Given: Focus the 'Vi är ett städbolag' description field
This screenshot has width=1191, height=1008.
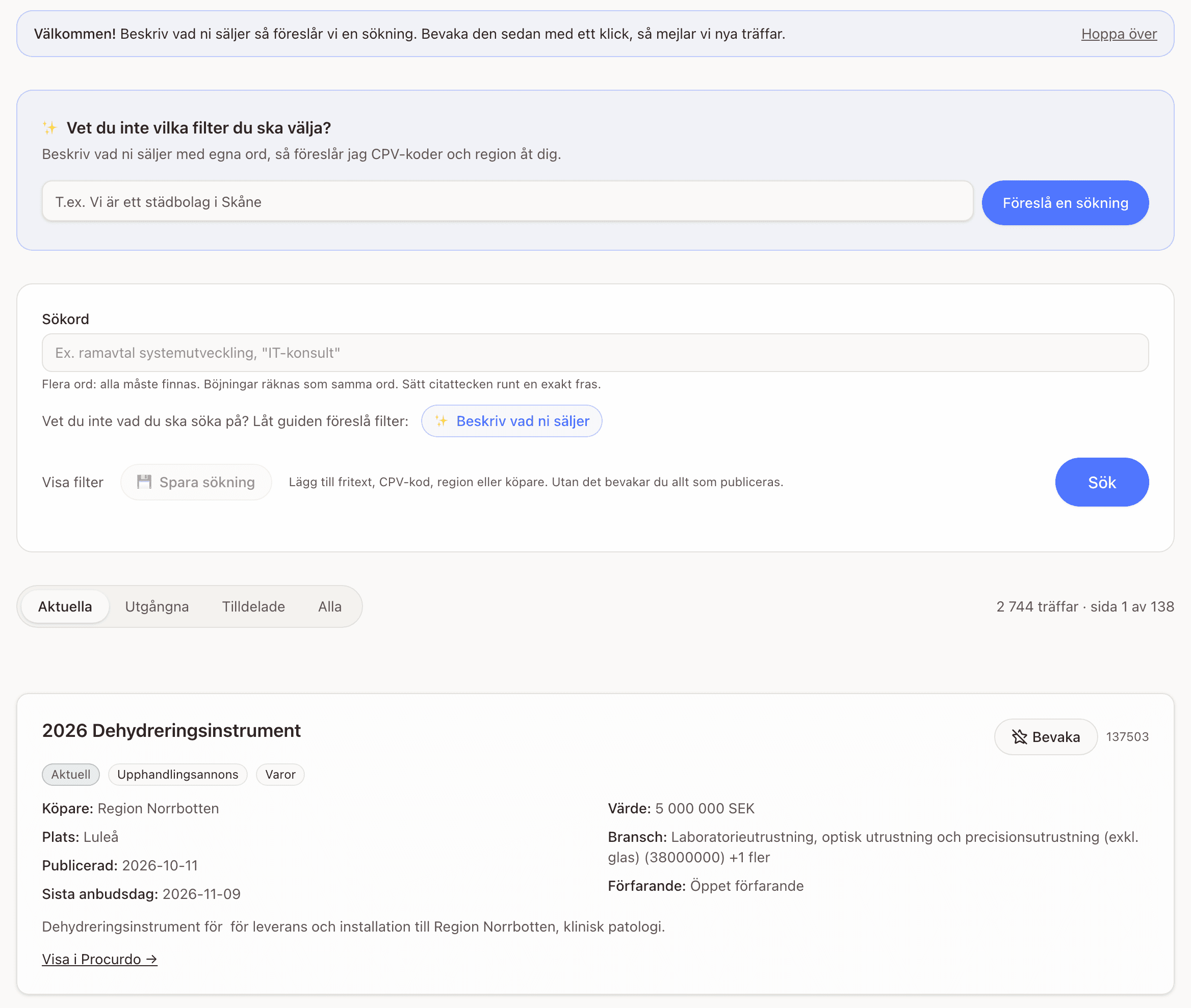Looking at the screenshot, I should pos(507,202).
